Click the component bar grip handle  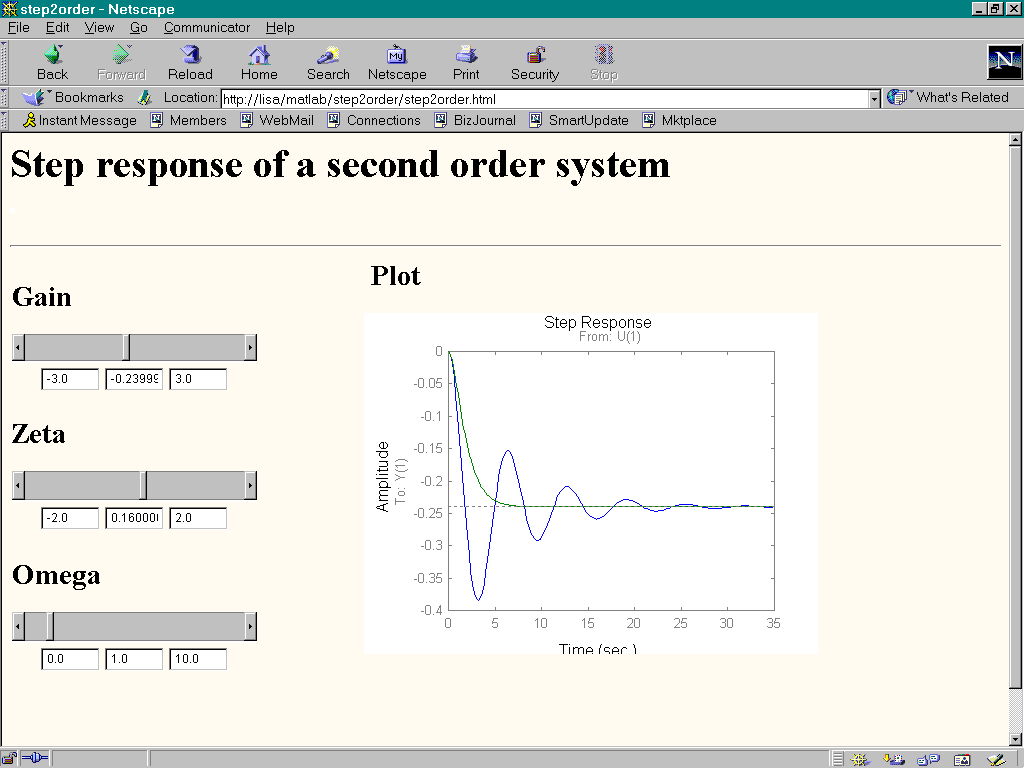[x=838, y=759]
